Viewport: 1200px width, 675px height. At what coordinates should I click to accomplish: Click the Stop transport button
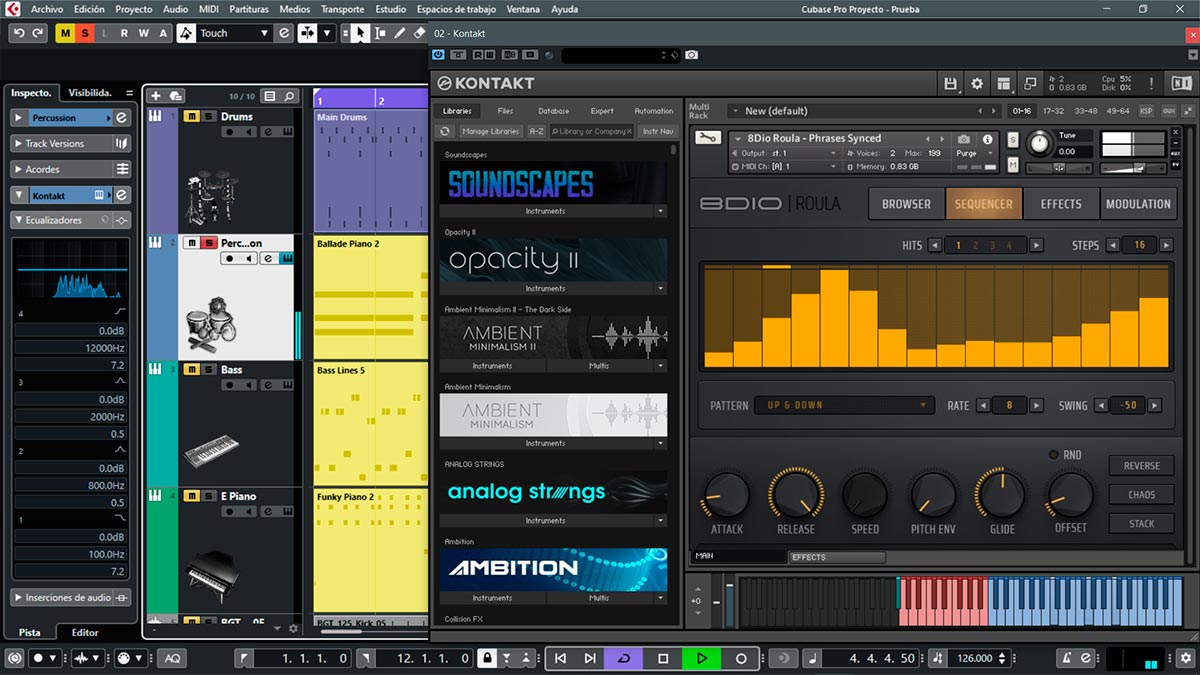click(662, 658)
